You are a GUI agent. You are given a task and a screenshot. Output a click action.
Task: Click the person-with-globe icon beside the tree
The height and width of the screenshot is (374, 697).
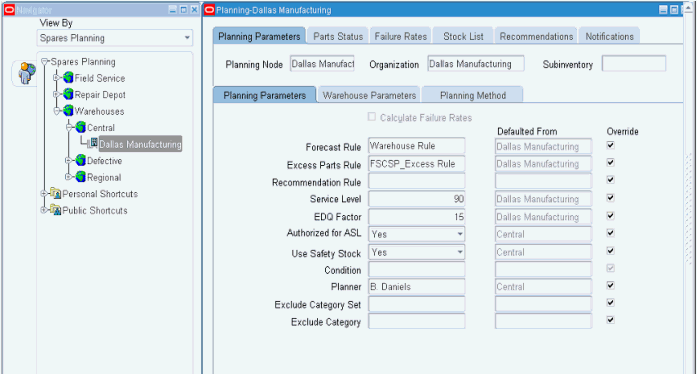coord(27,73)
